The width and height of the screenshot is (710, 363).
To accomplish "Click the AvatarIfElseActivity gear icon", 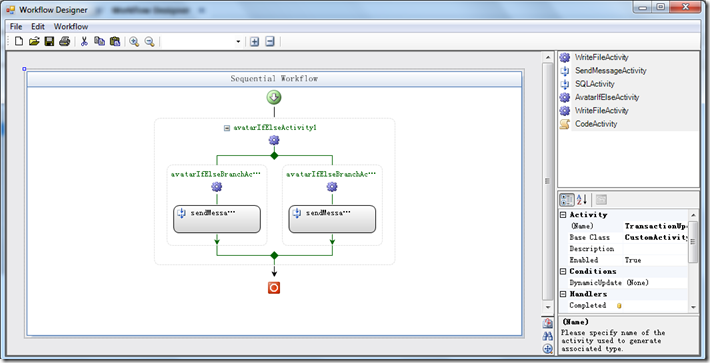I will click(x=565, y=97).
